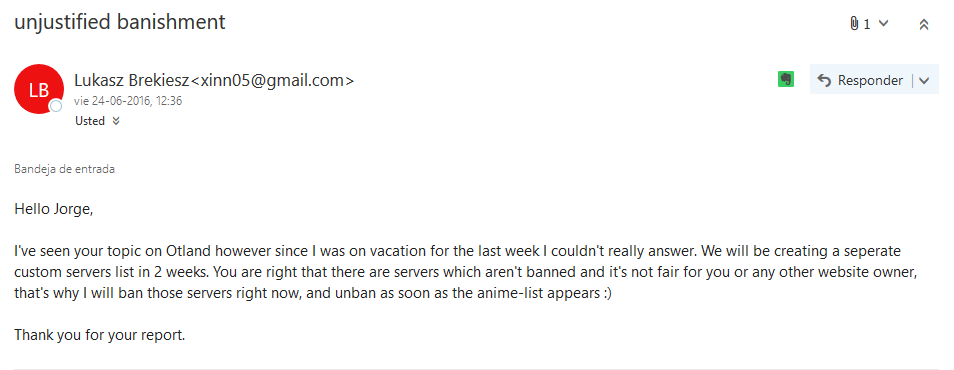
Task: Click the Responder reply button
Action: coord(860,80)
